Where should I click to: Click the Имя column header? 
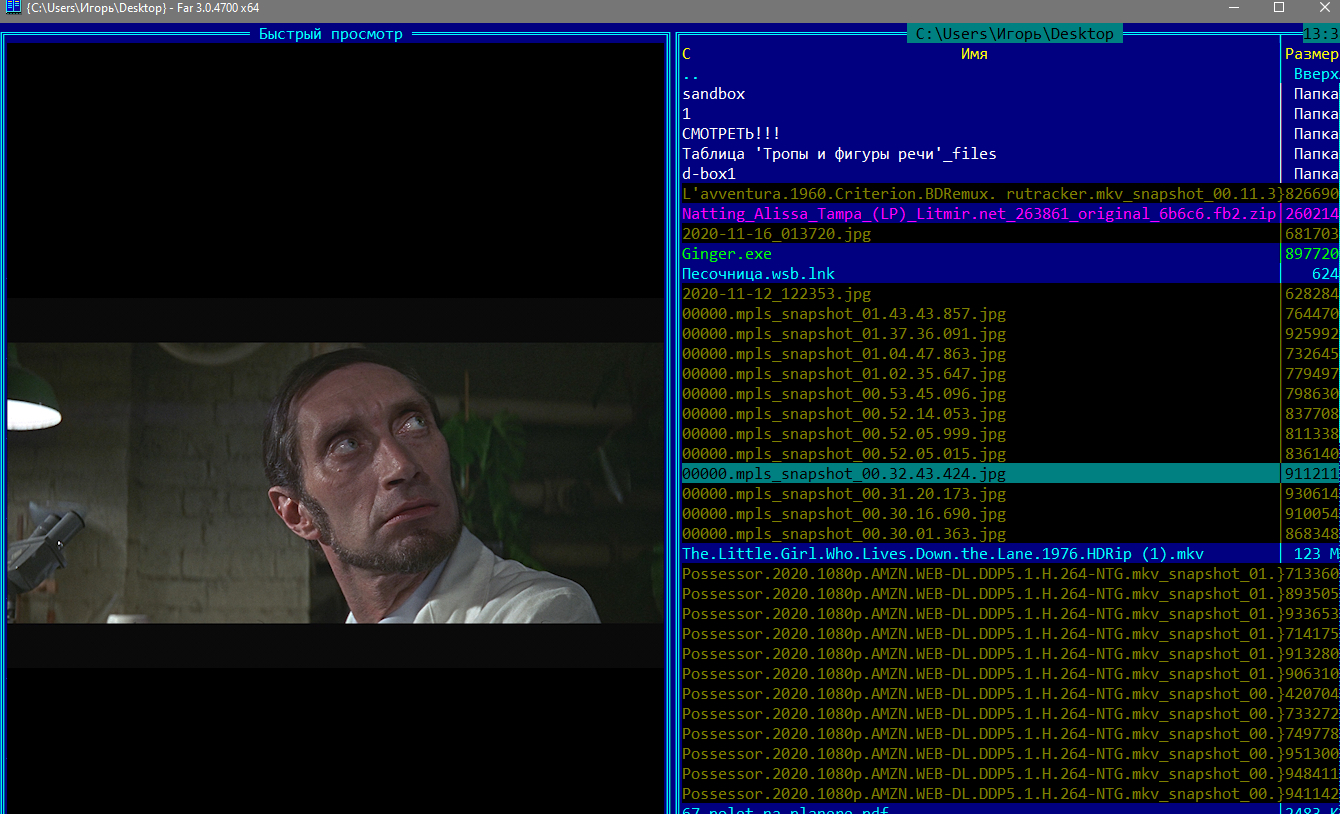(973, 54)
